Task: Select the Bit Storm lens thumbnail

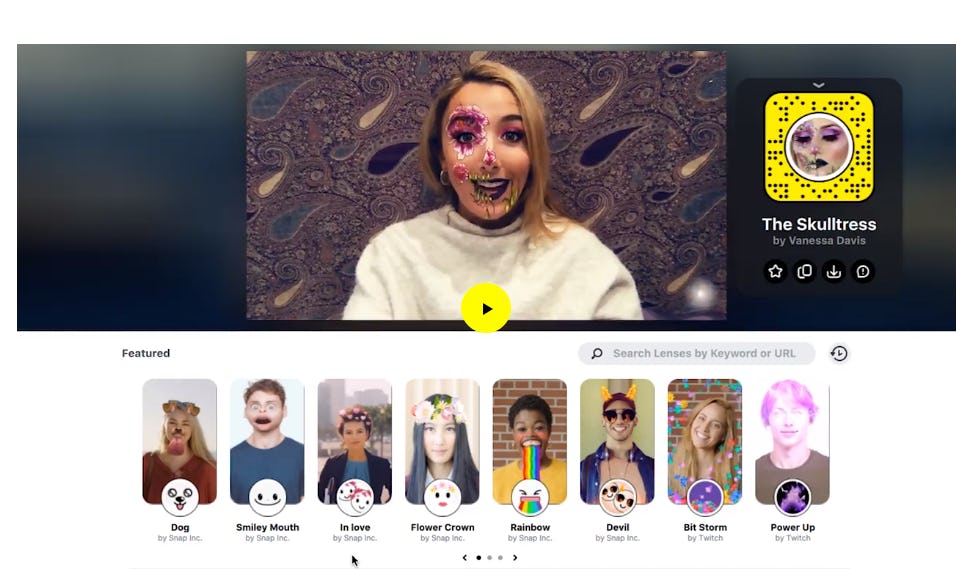Action: tap(705, 442)
